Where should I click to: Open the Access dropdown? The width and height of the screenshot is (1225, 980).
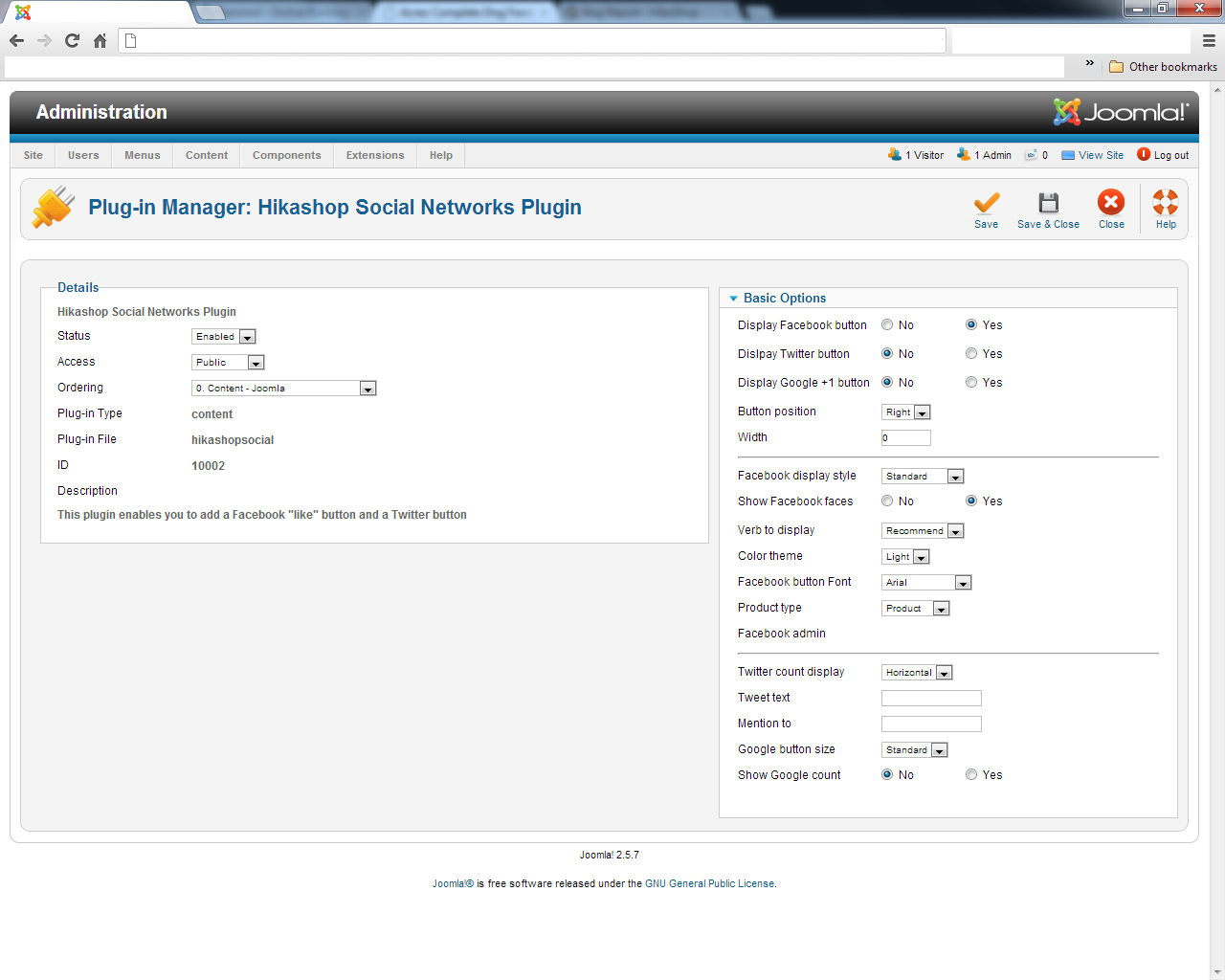[x=228, y=363]
